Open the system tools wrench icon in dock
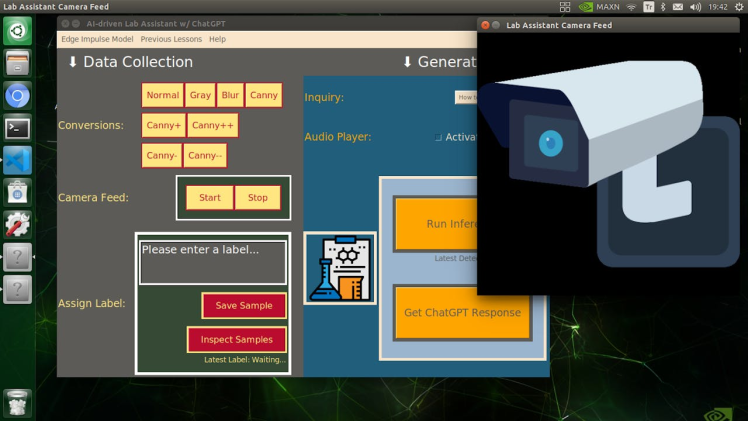This screenshot has height=421, width=748. coord(17,224)
